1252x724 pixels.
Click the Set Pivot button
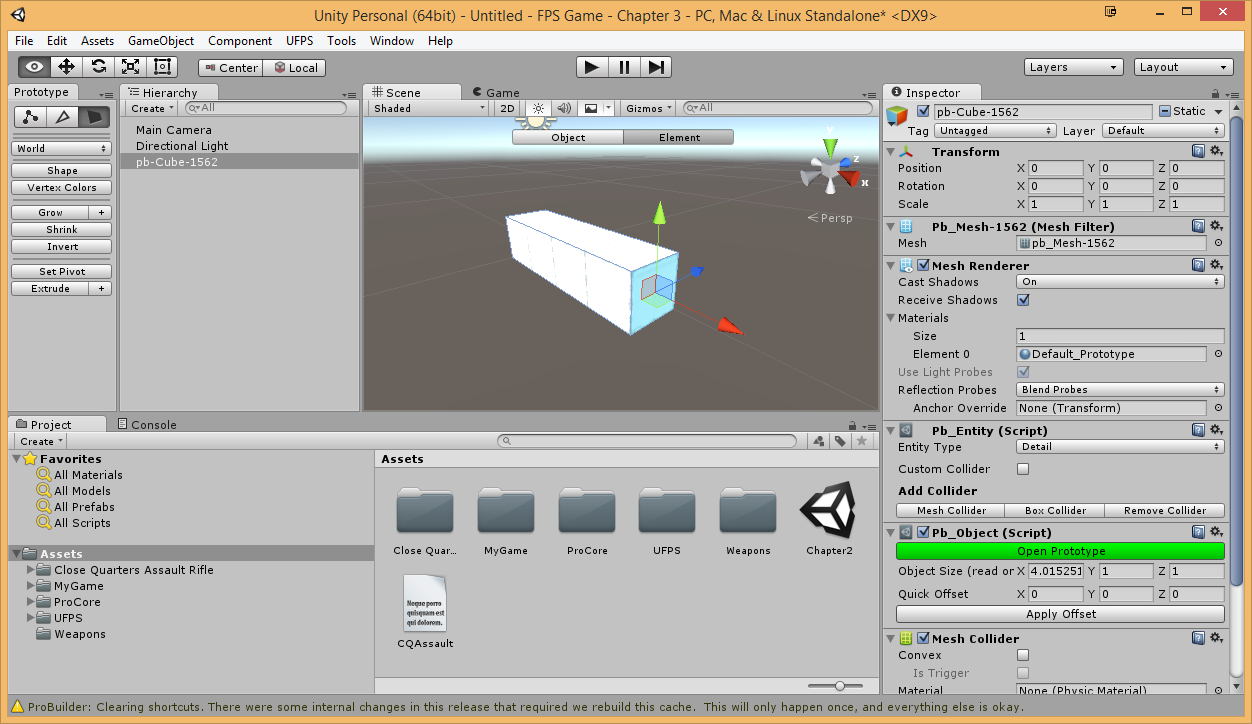point(62,271)
